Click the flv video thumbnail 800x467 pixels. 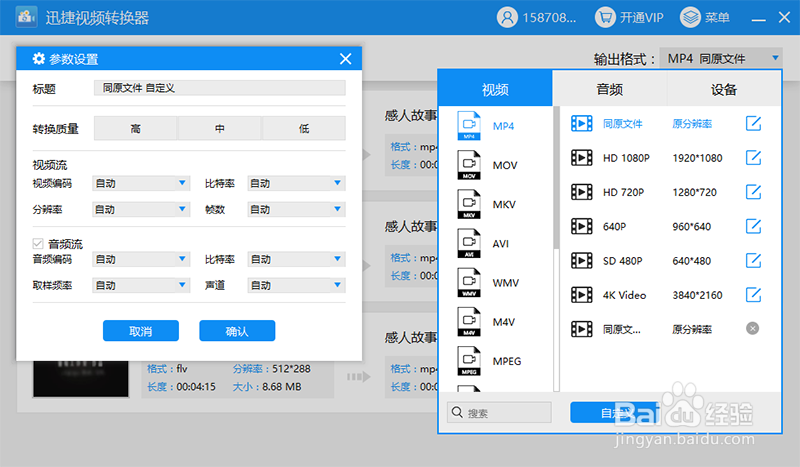coord(81,379)
